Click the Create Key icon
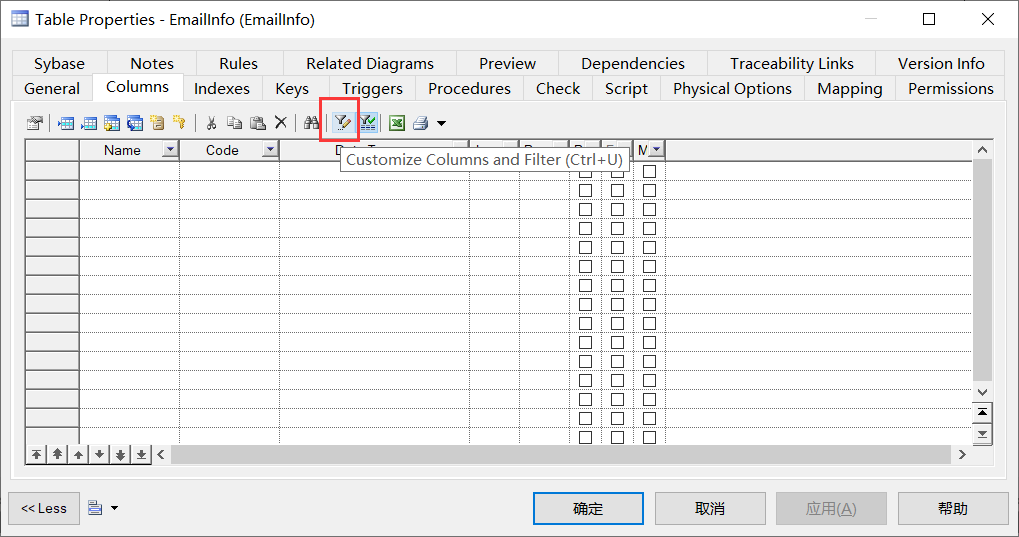The height and width of the screenshot is (537, 1019). pos(179,122)
